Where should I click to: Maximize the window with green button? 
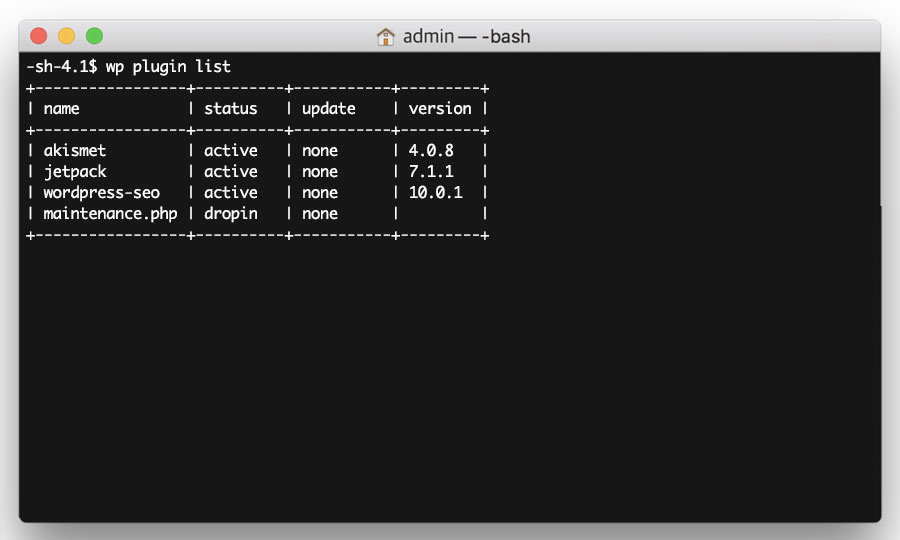[94, 36]
